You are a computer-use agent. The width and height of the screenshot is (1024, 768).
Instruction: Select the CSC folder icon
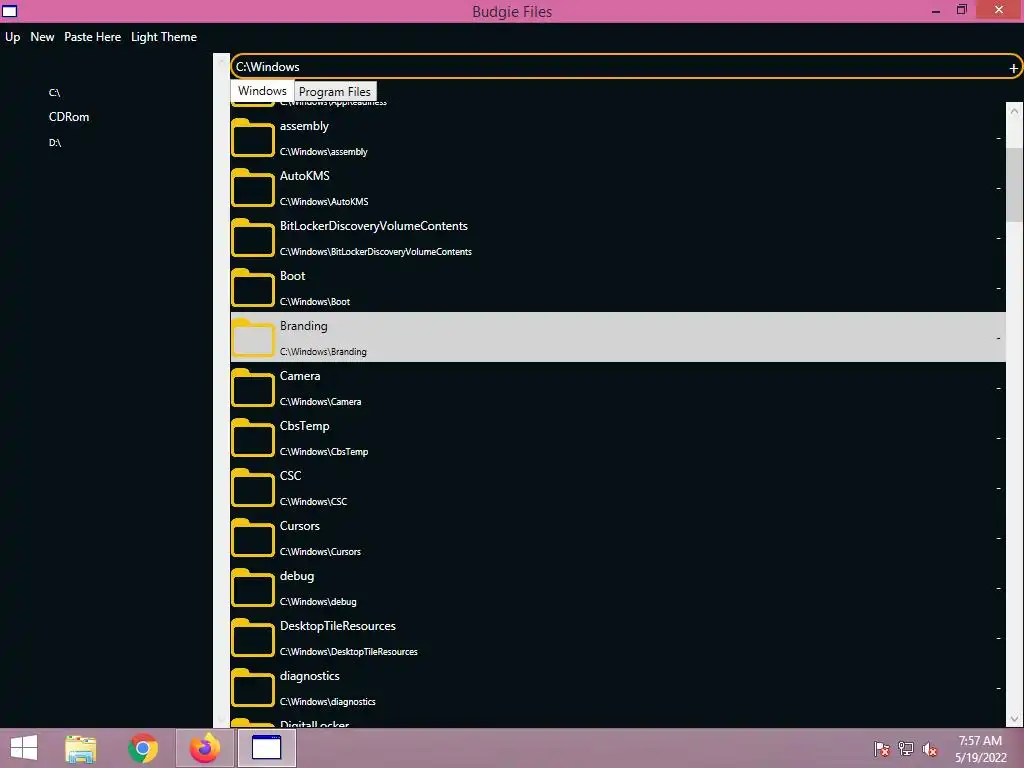tap(253, 488)
